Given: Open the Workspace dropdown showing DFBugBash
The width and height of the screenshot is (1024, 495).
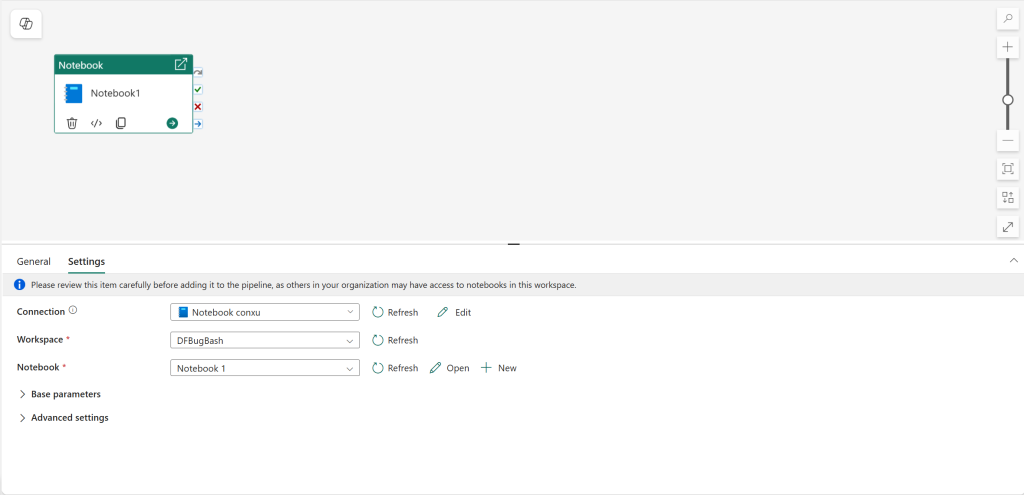Looking at the screenshot, I should 264,340.
